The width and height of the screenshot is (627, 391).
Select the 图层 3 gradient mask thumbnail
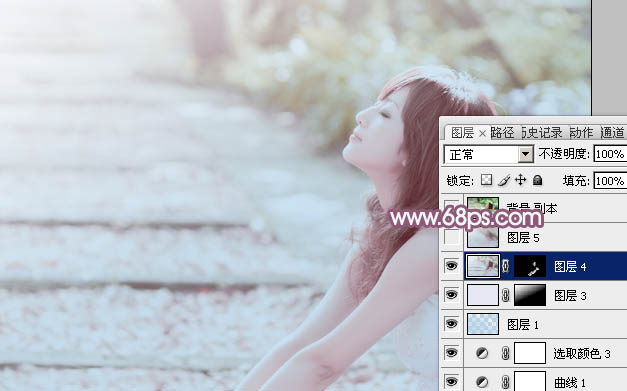tap(530, 295)
